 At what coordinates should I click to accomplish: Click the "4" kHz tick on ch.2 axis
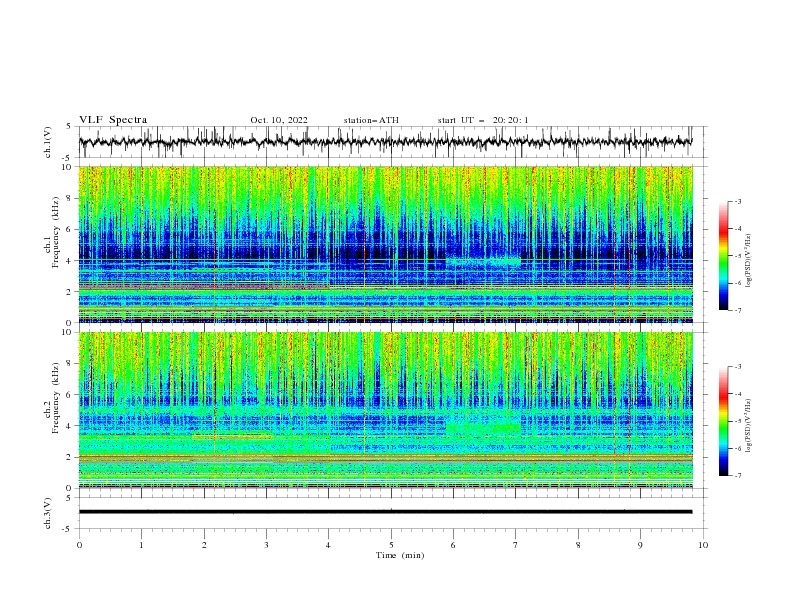71,426
